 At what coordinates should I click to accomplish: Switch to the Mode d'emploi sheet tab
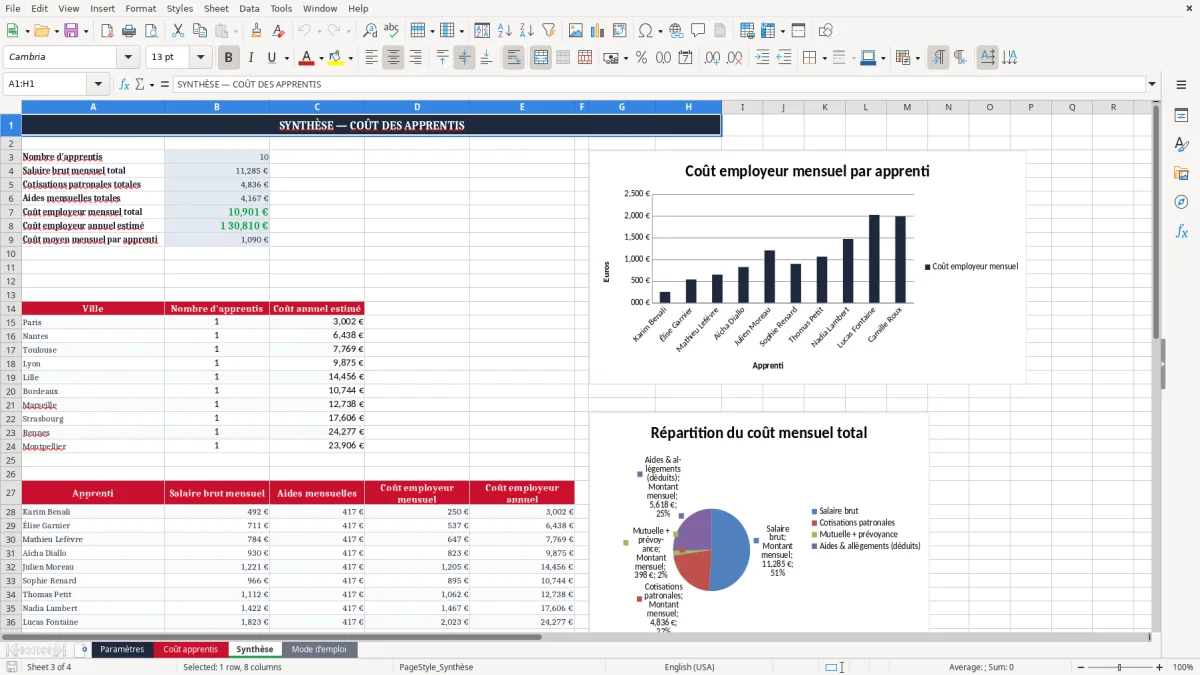pyautogui.click(x=319, y=650)
